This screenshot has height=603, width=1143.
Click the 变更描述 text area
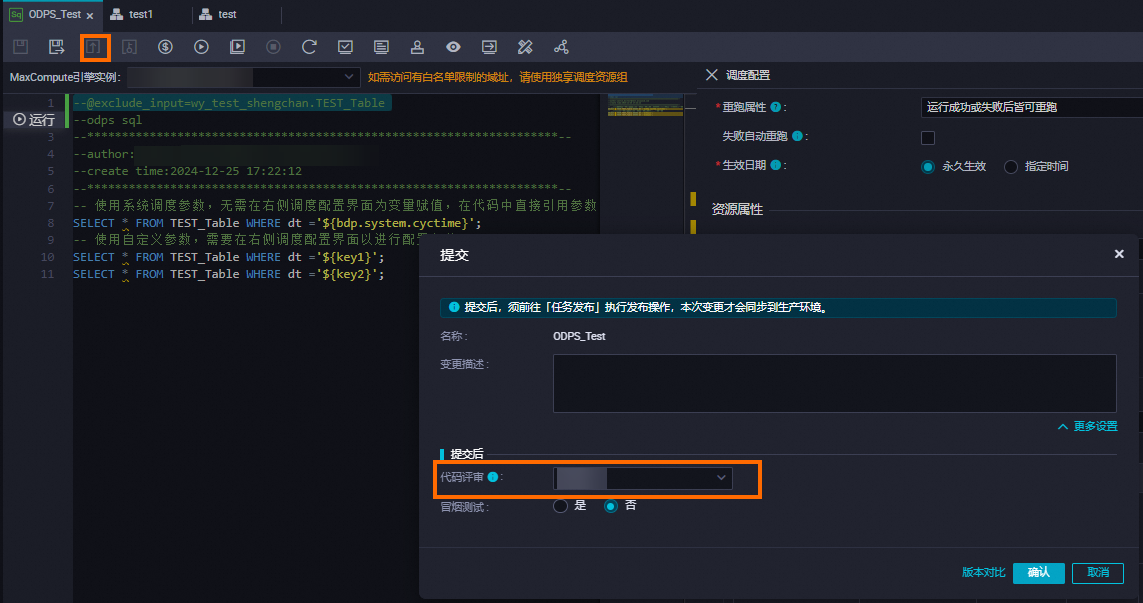pyautogui.click(x=835, y=384)
